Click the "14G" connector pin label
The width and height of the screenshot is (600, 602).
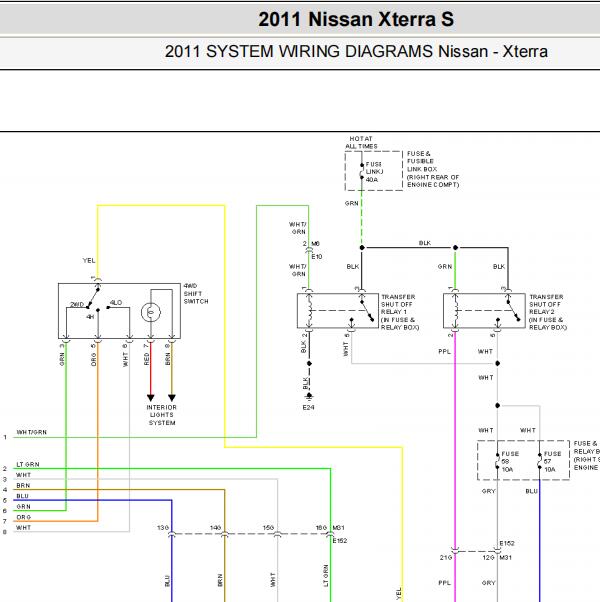click(215, 528)
